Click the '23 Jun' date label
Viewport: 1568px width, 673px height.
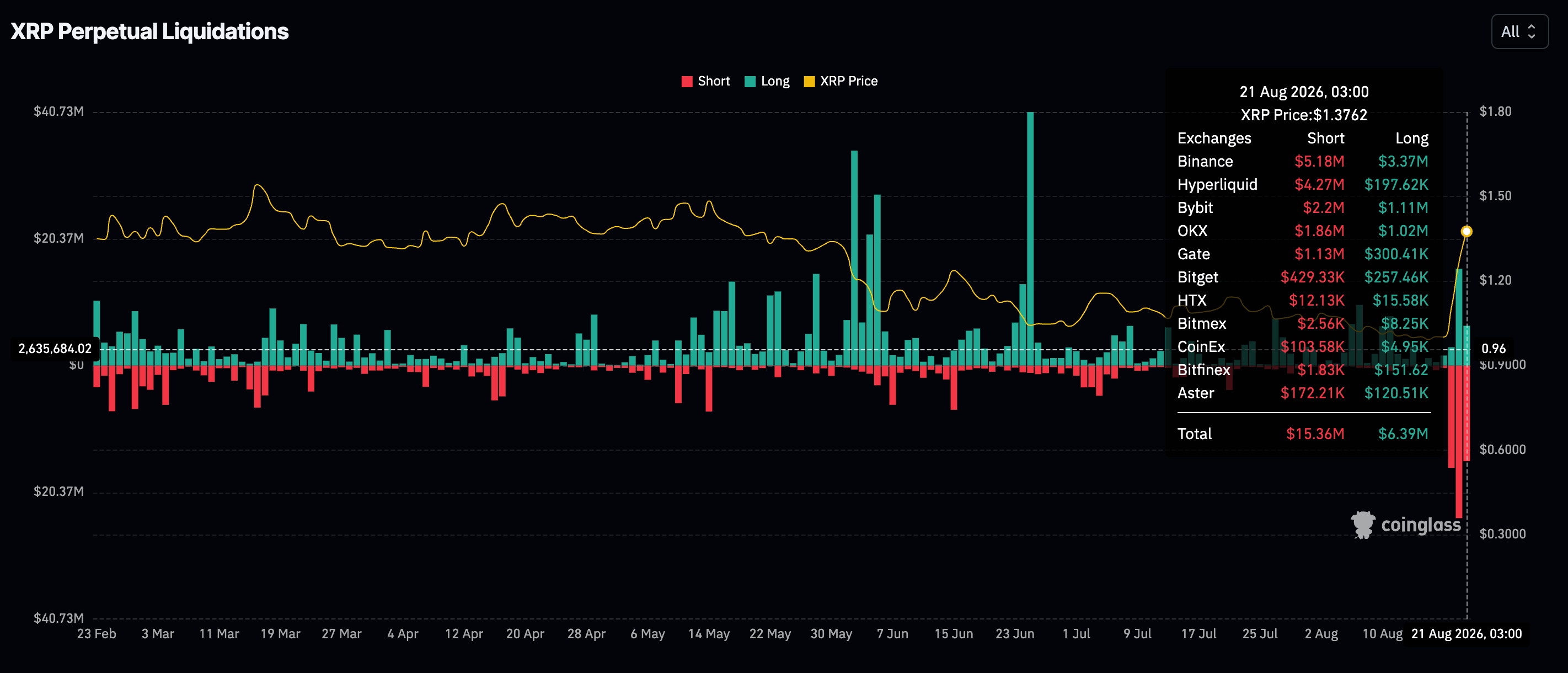pyautogui.click(x=1015, y=634)
